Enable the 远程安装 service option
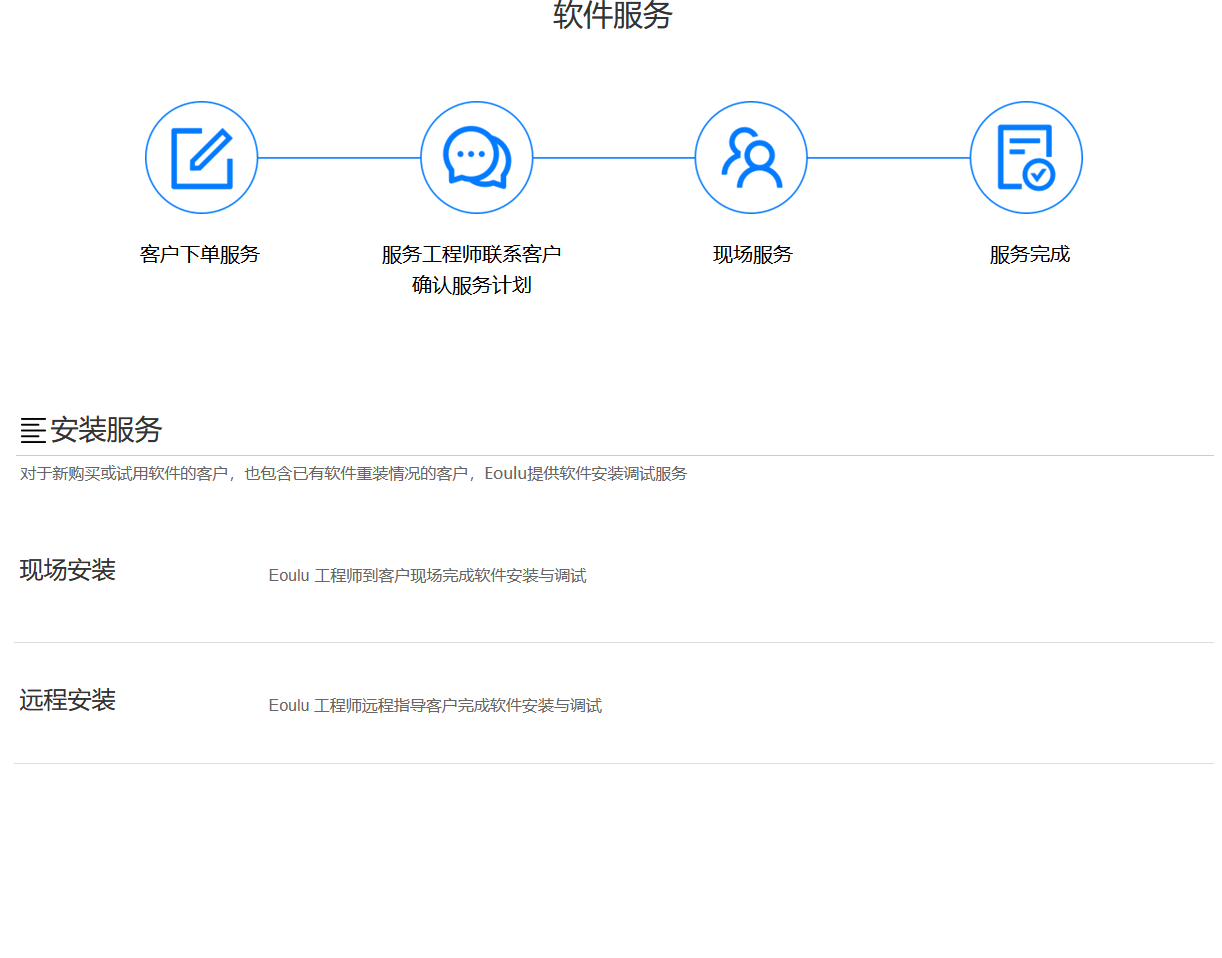 [67, 700]
